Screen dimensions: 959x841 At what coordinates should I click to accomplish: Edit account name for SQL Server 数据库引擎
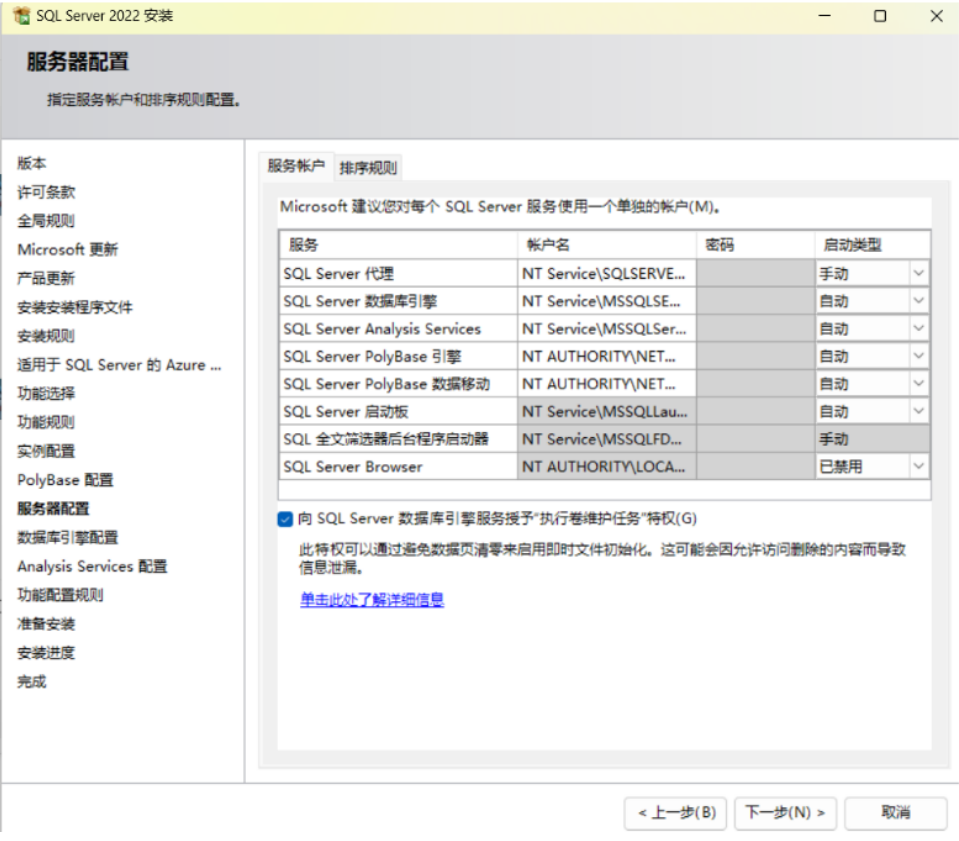(607, 301)
